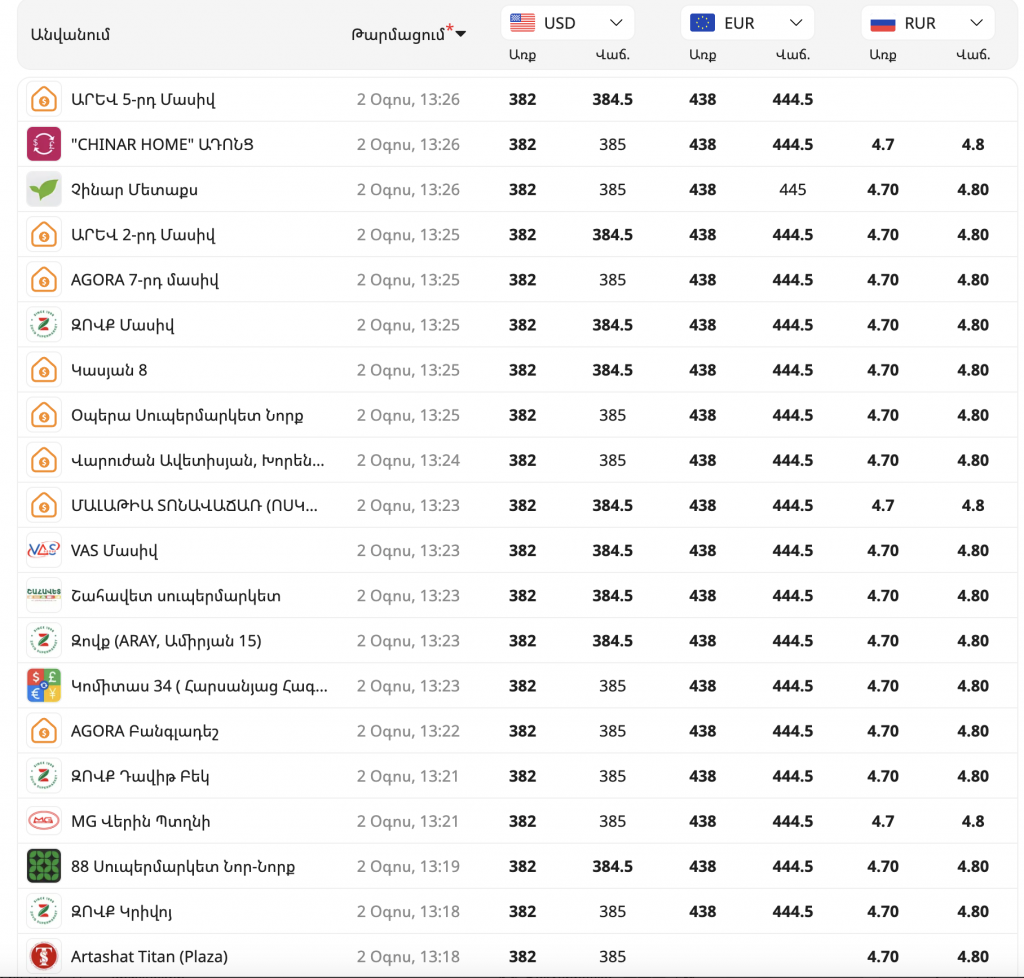Click the Շահավետ սուպերմարկետ logo icon
The image size is (1024, 978).
click(44, 596)
